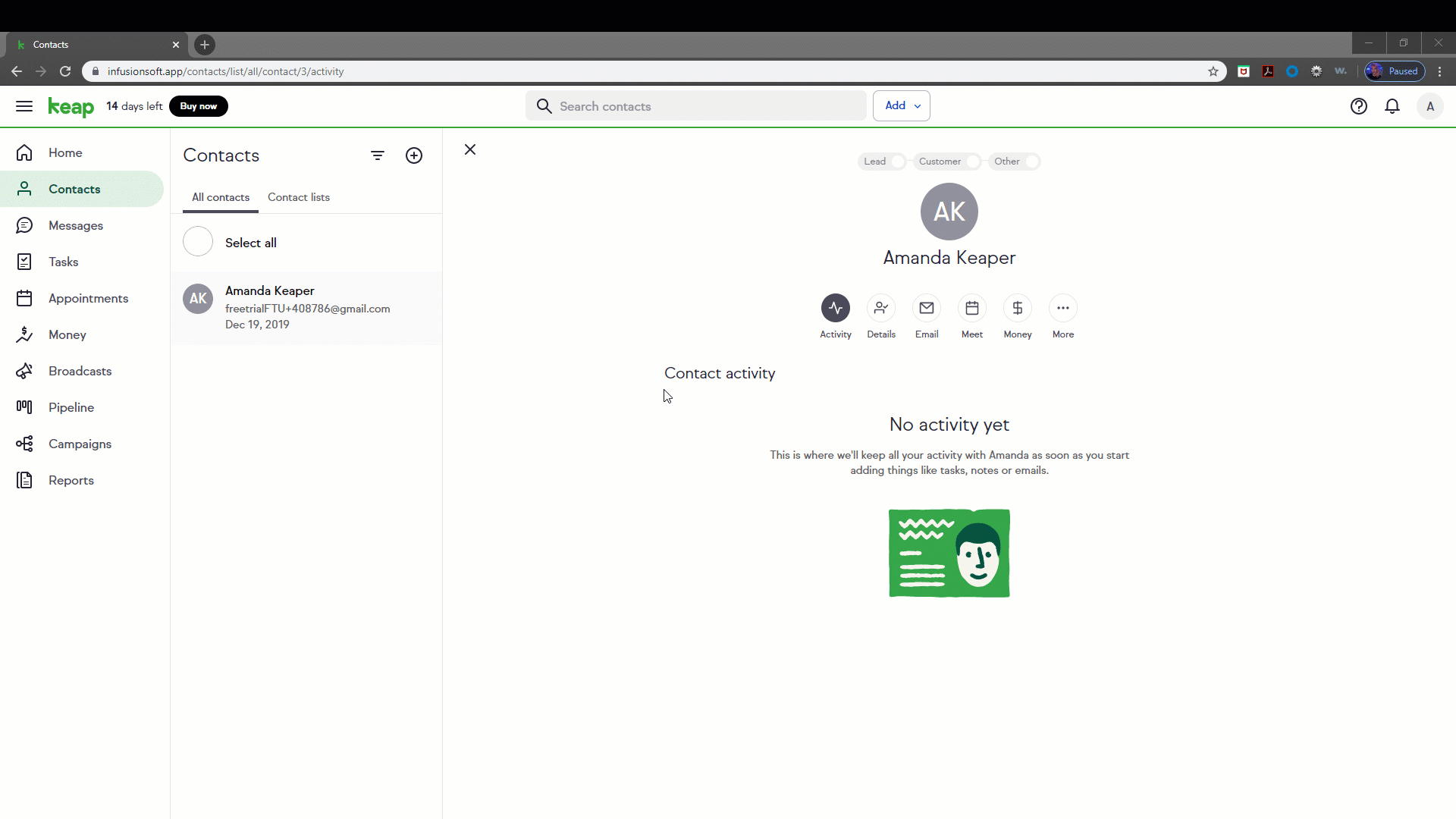
Task: Open the help question mark icon
Action: pyautogui.click(x=1358, y=106)
